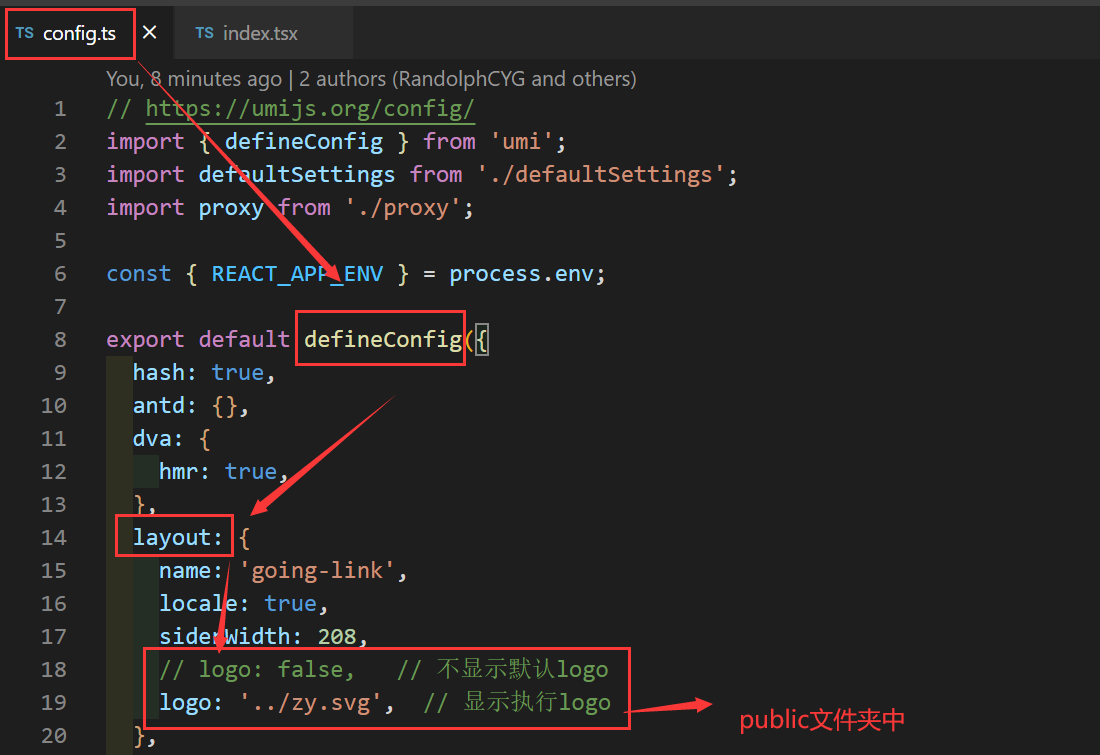Select the hash: true property
This screenshot has height=755, width=1100.
pyautogui.click(x=201, y=372)
